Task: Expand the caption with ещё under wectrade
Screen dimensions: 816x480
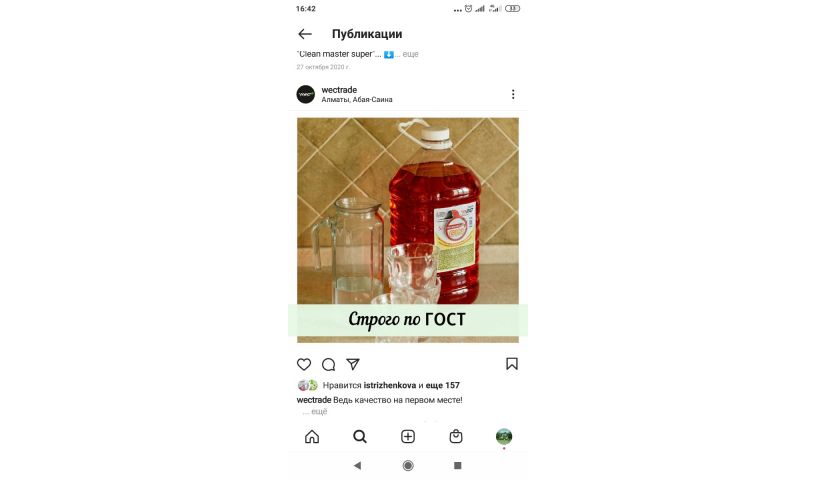Action: click(x=319, y=411)
